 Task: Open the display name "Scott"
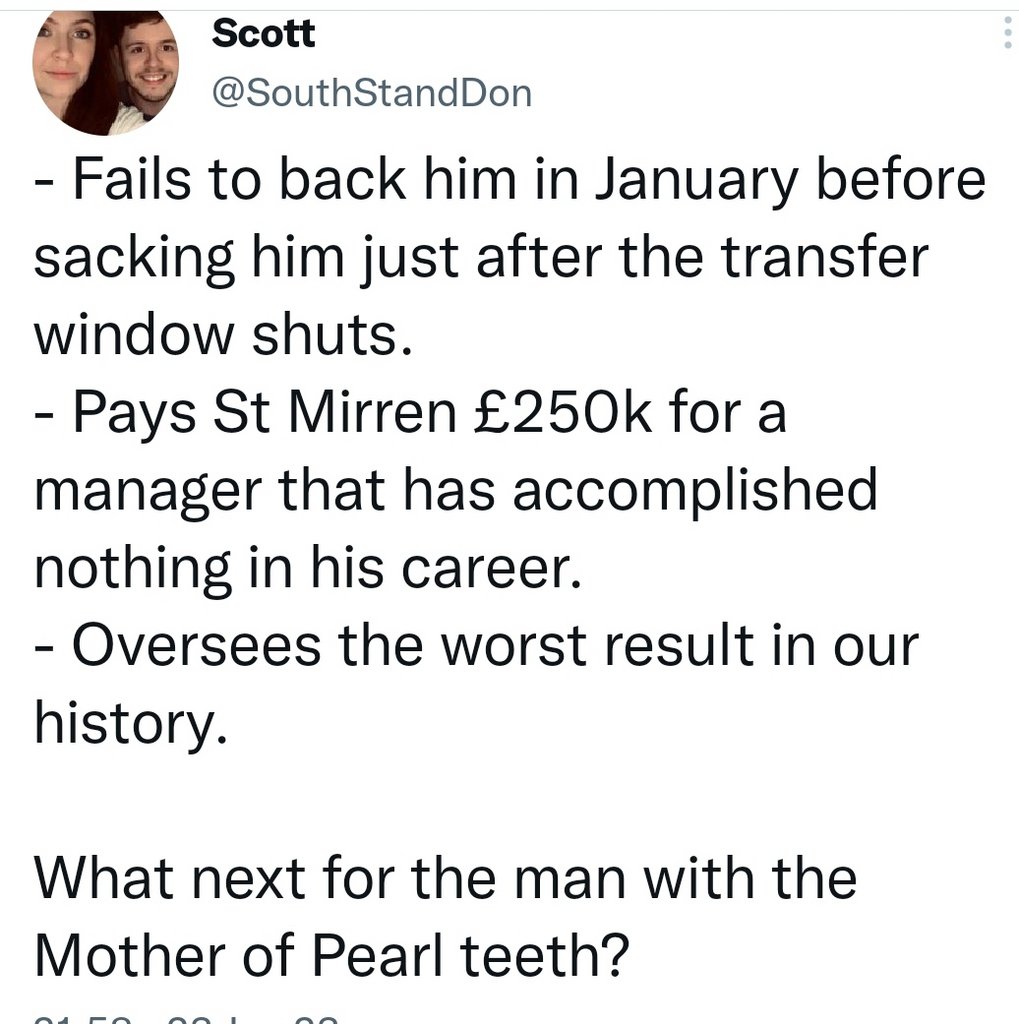coord(264,33)
